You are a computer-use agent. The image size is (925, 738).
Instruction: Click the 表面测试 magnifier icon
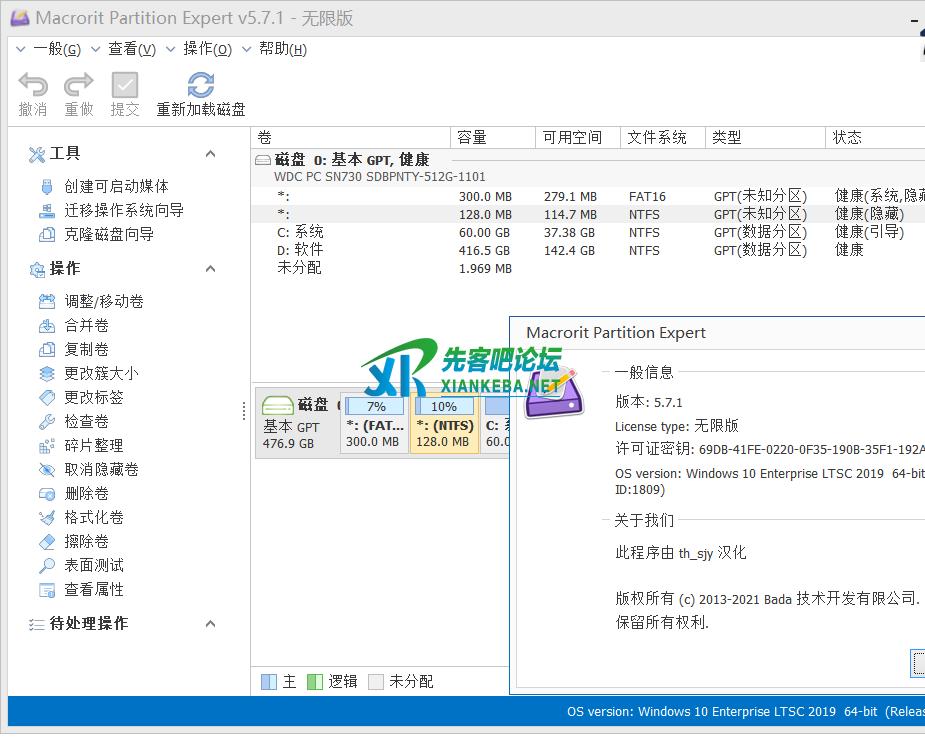tap(46, 565)
